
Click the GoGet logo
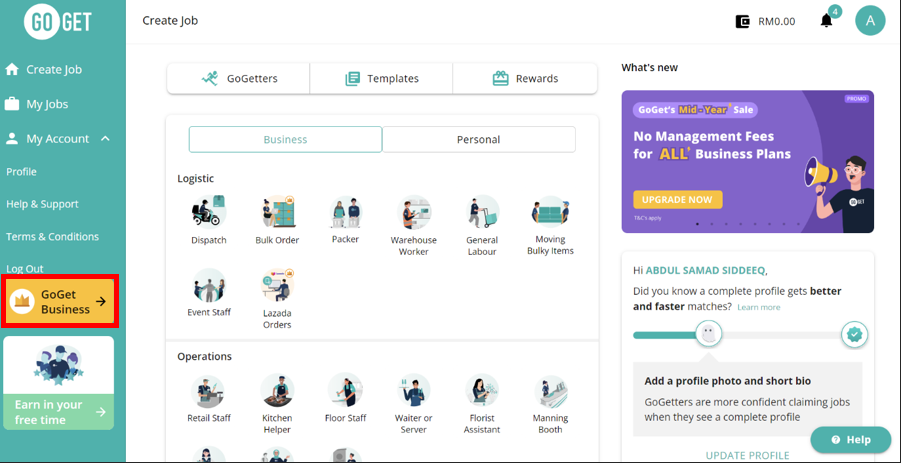[57, 23]
